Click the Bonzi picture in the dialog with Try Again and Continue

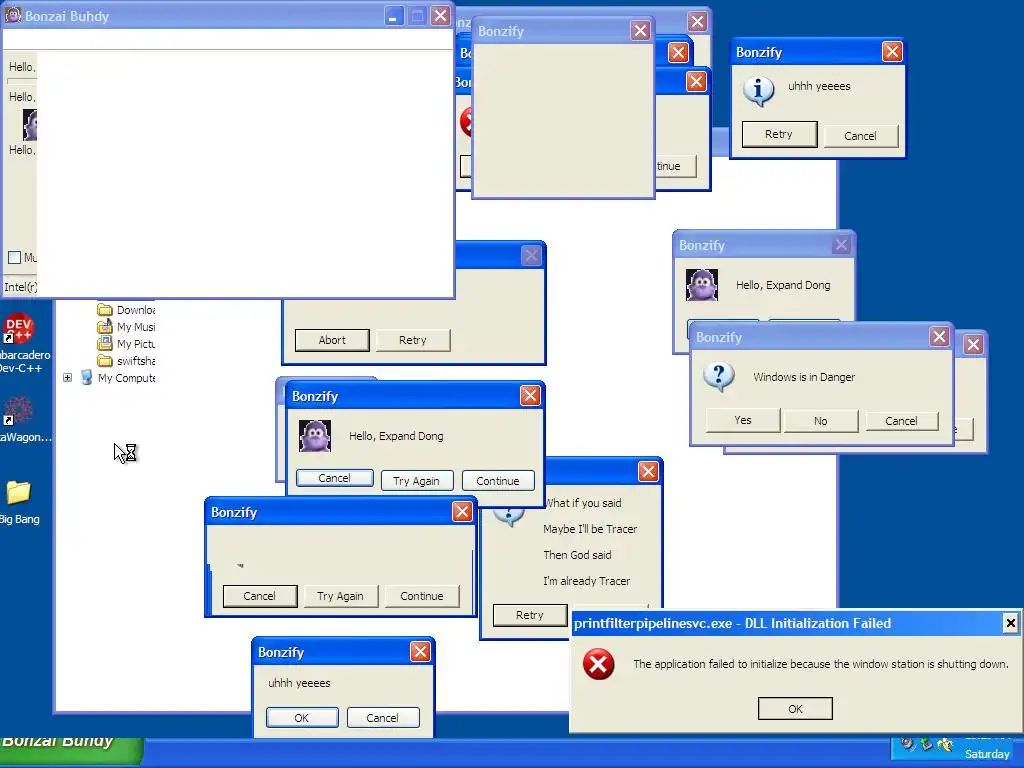coord(315,436)
